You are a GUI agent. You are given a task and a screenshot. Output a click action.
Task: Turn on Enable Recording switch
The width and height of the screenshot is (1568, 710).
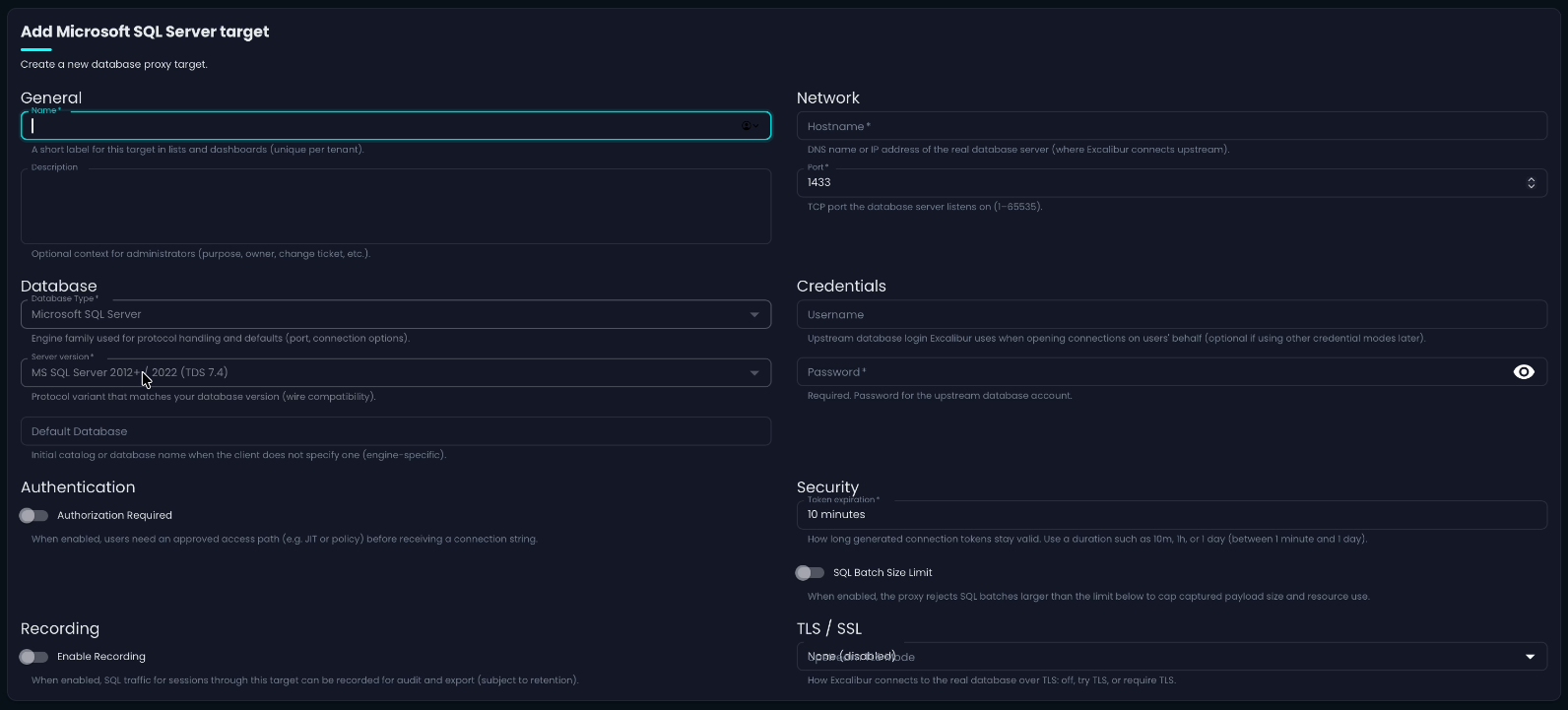33,657
